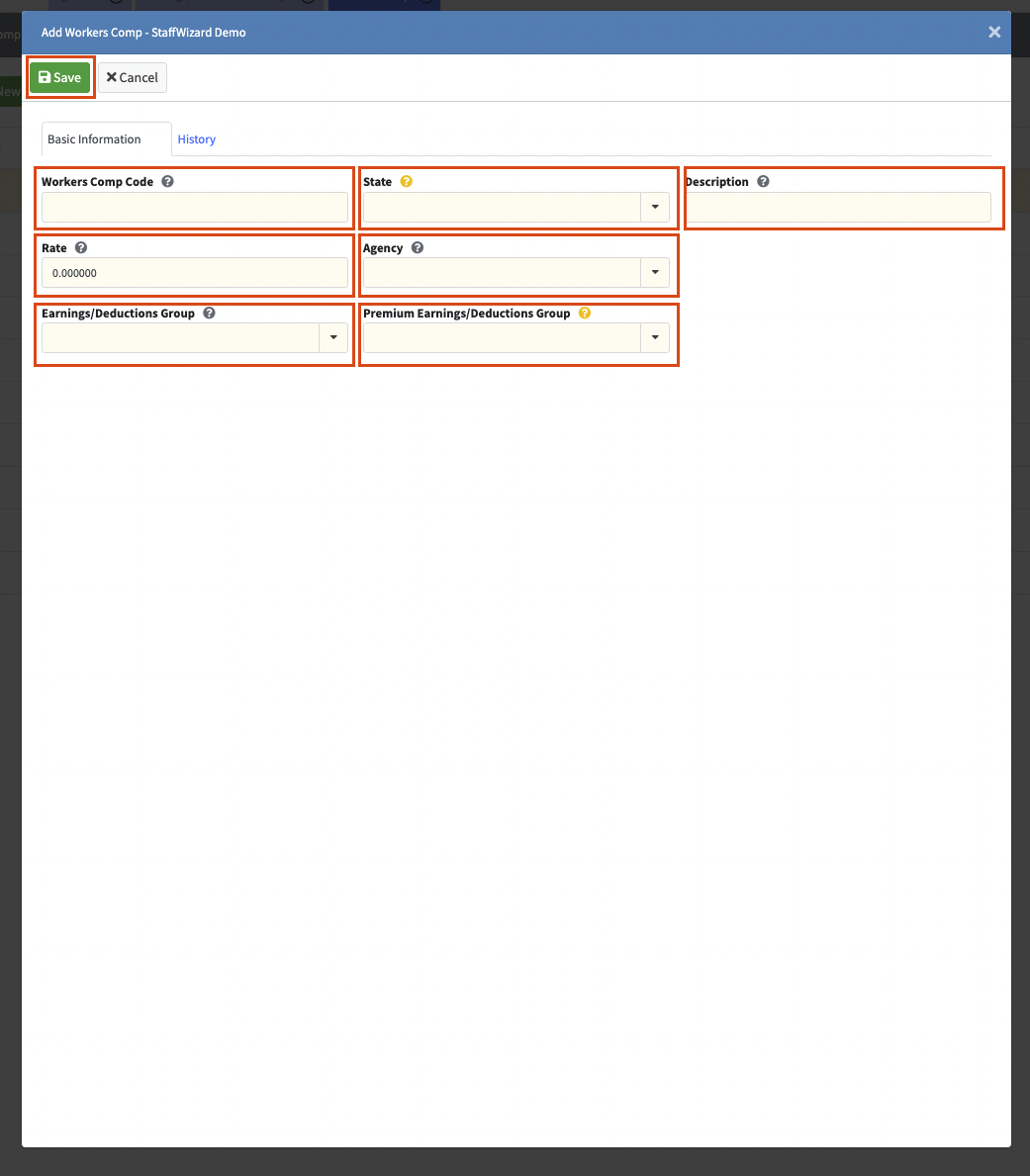This screenshot has width=1030, height=1176.
Task: Click the Agency help icon
Action: tap(418, 248)
